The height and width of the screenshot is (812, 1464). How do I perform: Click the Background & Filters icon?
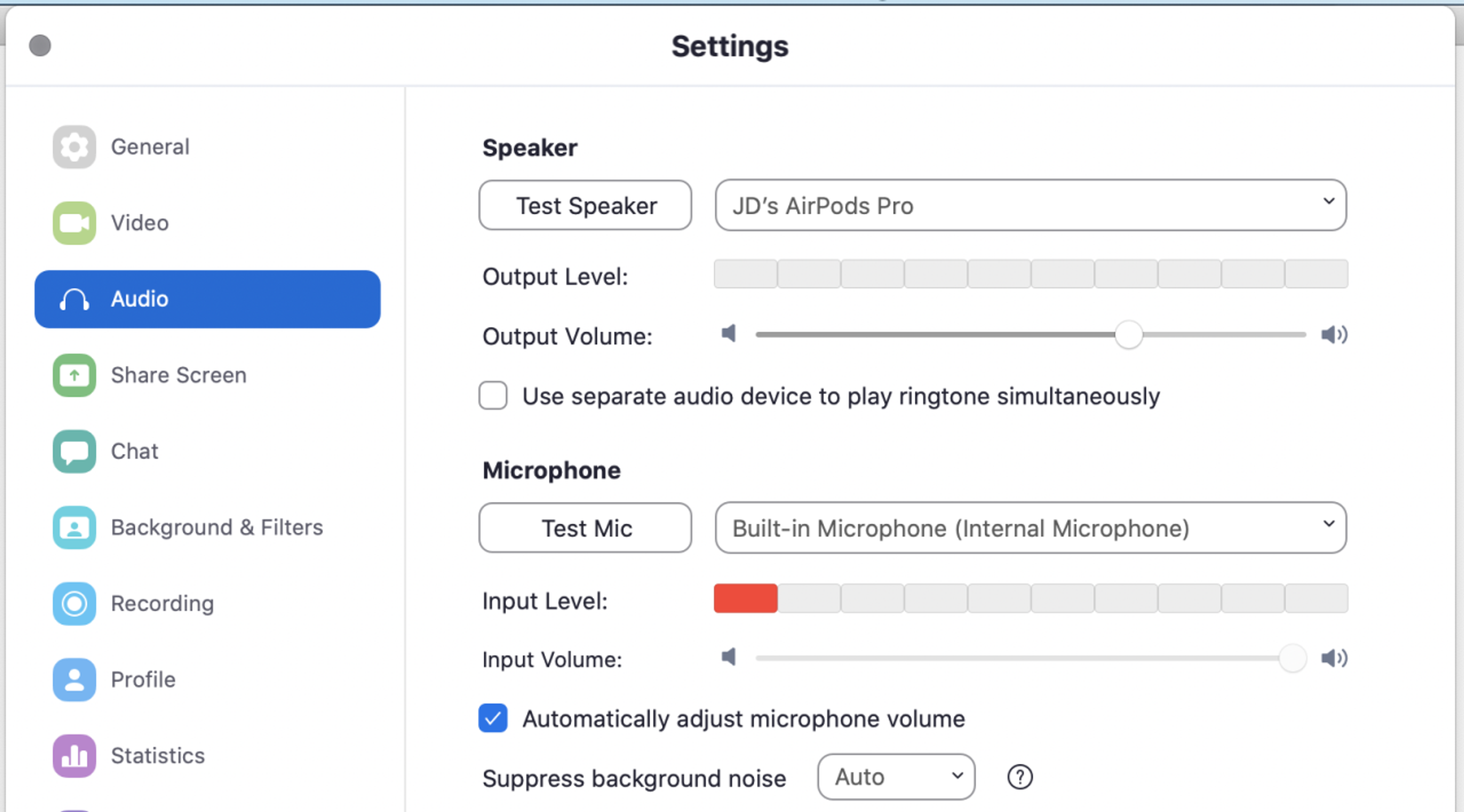pyautogui.click(x=74, y=527)
